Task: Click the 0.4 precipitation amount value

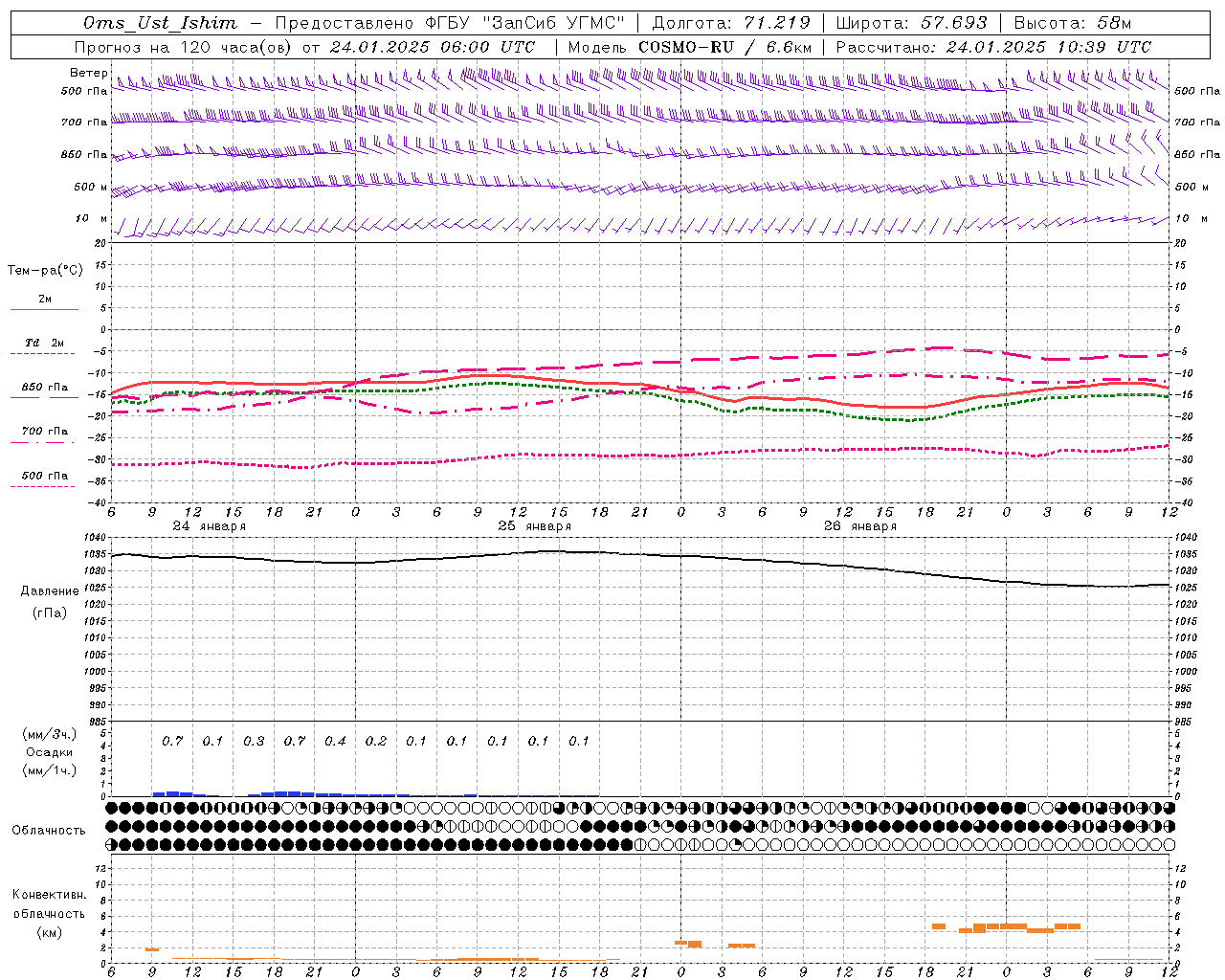Action: (335, 741)
